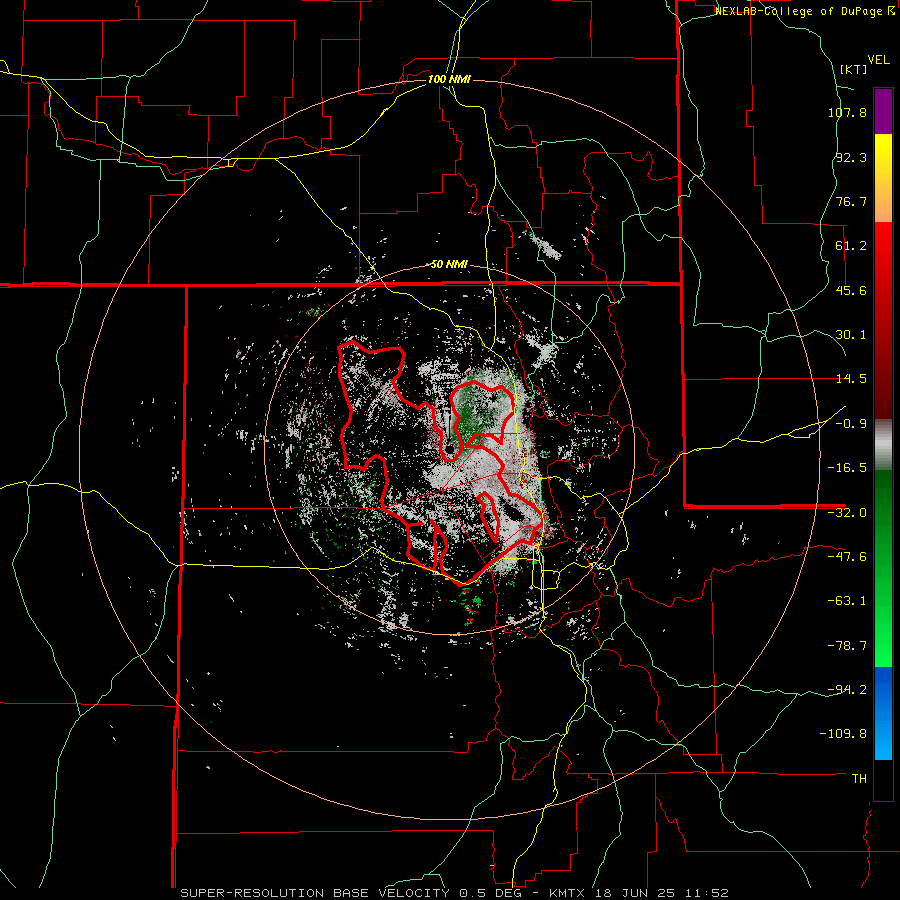The height and width of the screenshot is (900, 900).
Task: Click the yellow-orange segment of color bar
Action: [x=883, y=178]
